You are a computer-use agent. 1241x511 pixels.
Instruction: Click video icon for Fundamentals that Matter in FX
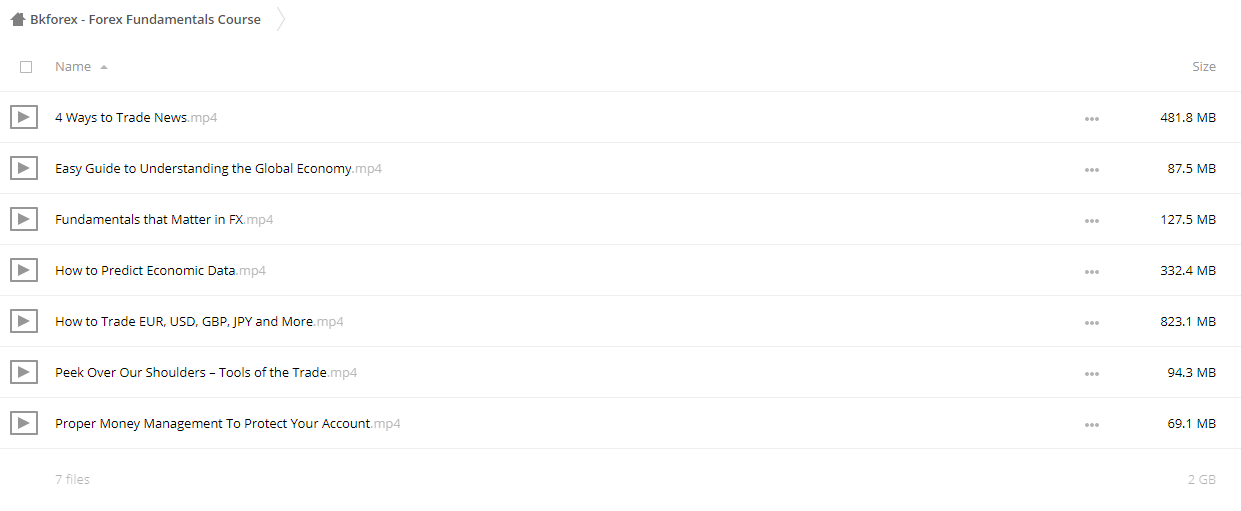tap(24, 219)
